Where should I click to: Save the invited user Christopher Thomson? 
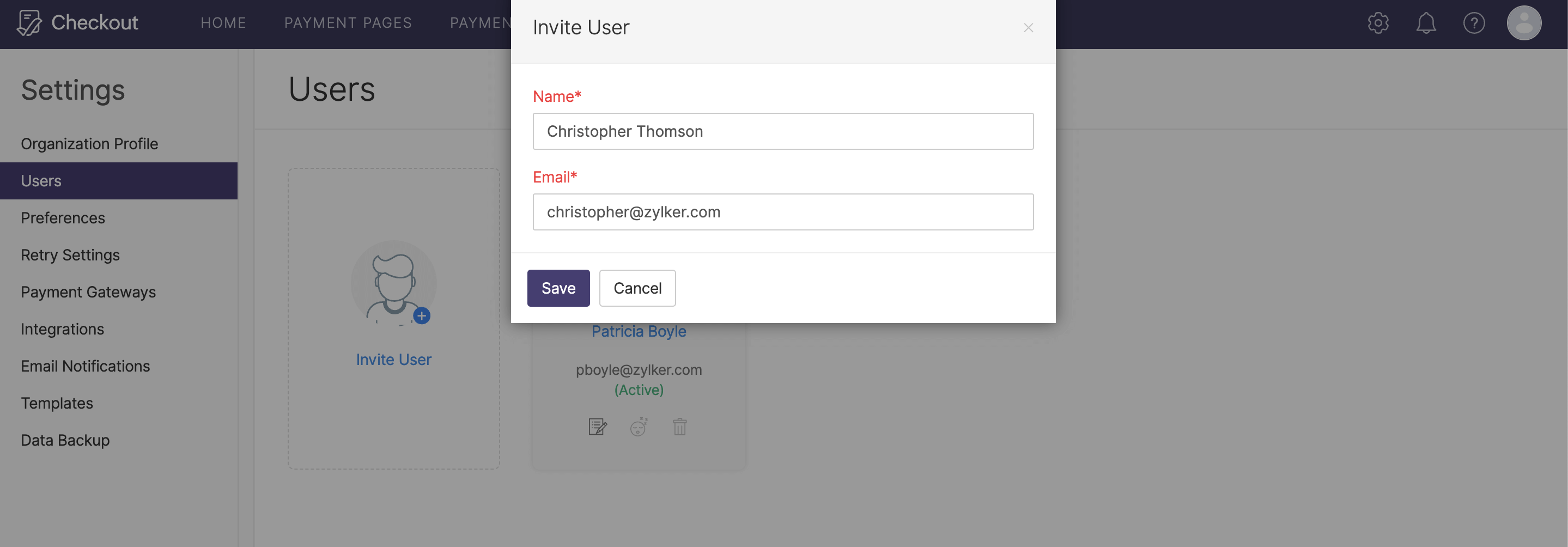tap(558, 288)
